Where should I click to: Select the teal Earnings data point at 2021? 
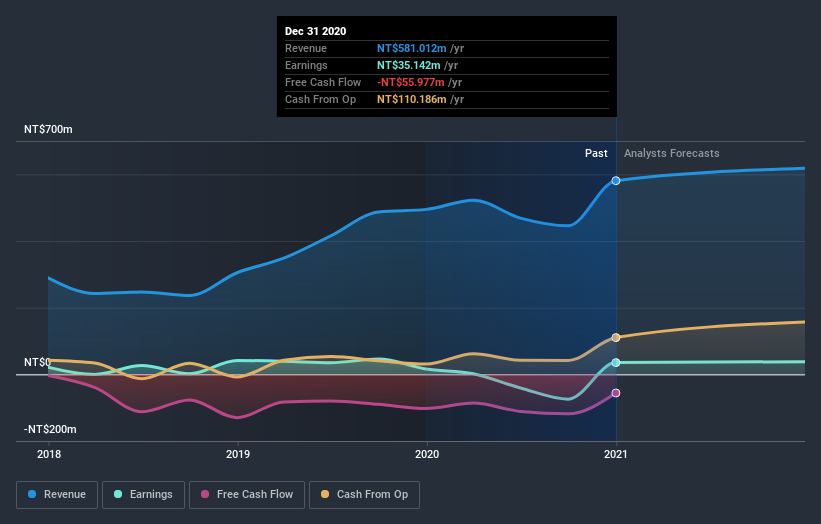pos(616,363)
